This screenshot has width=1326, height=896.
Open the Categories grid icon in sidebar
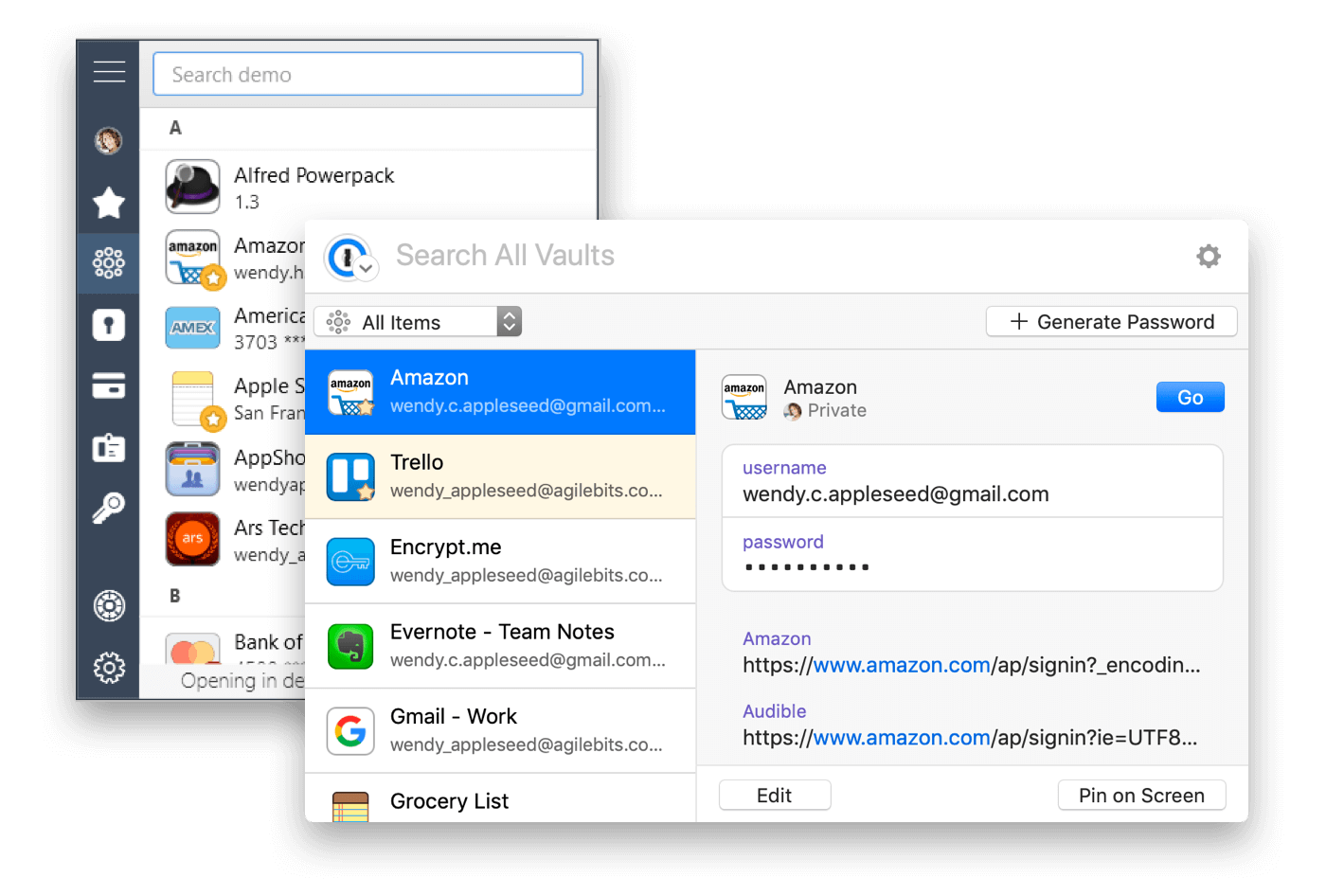[x=109, y=262]
